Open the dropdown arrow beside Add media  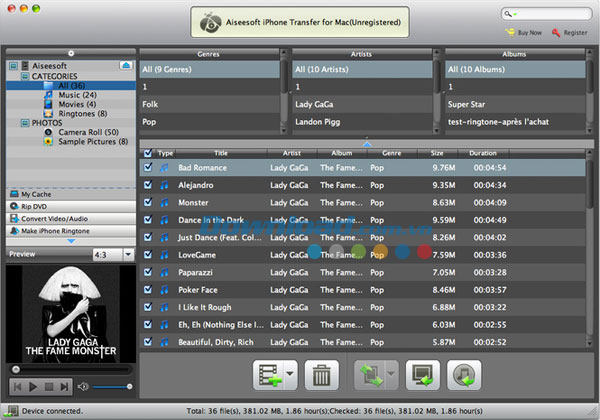coord(289,374)
